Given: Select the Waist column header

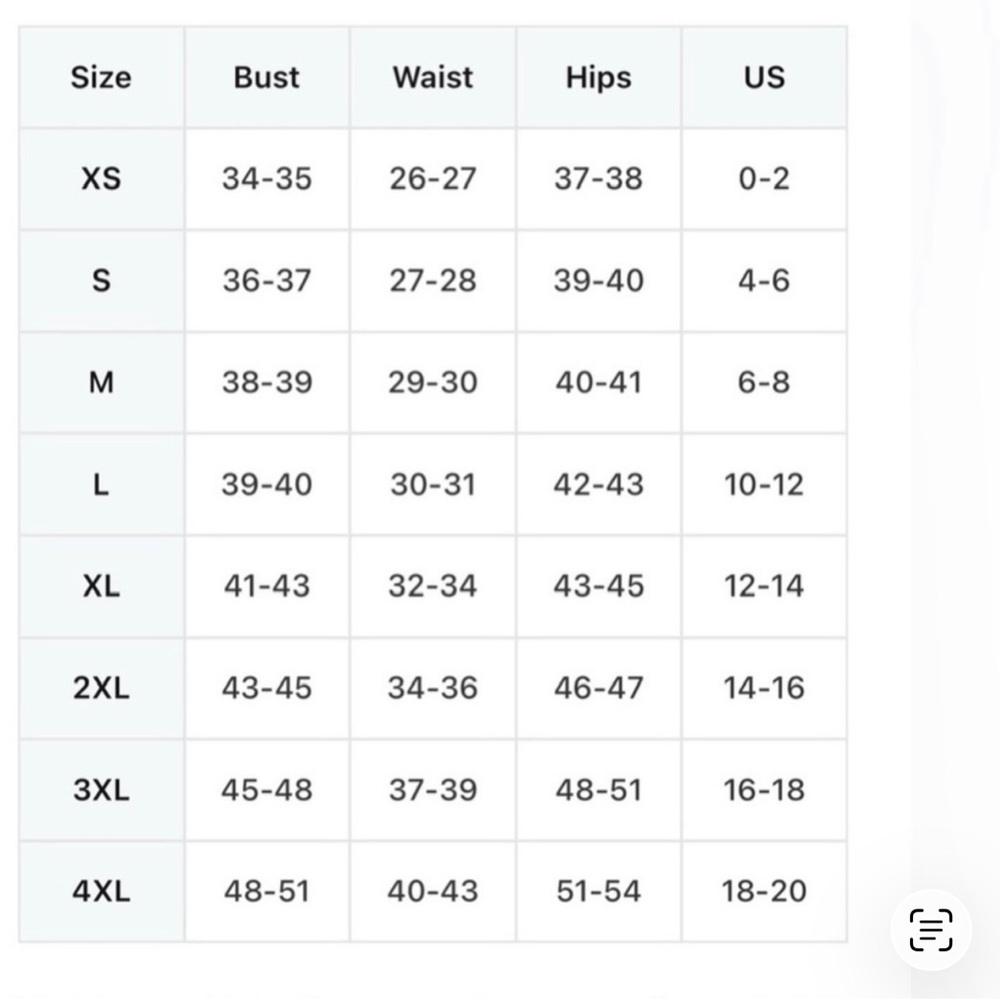Looking at the screenshot, I should [x=432, y=77].
